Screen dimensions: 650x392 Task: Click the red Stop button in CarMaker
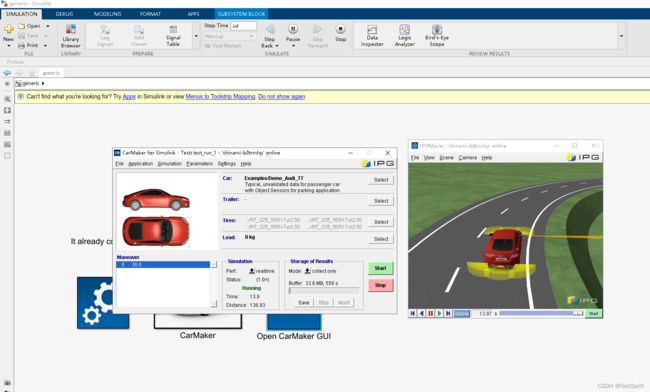point(381,285)
